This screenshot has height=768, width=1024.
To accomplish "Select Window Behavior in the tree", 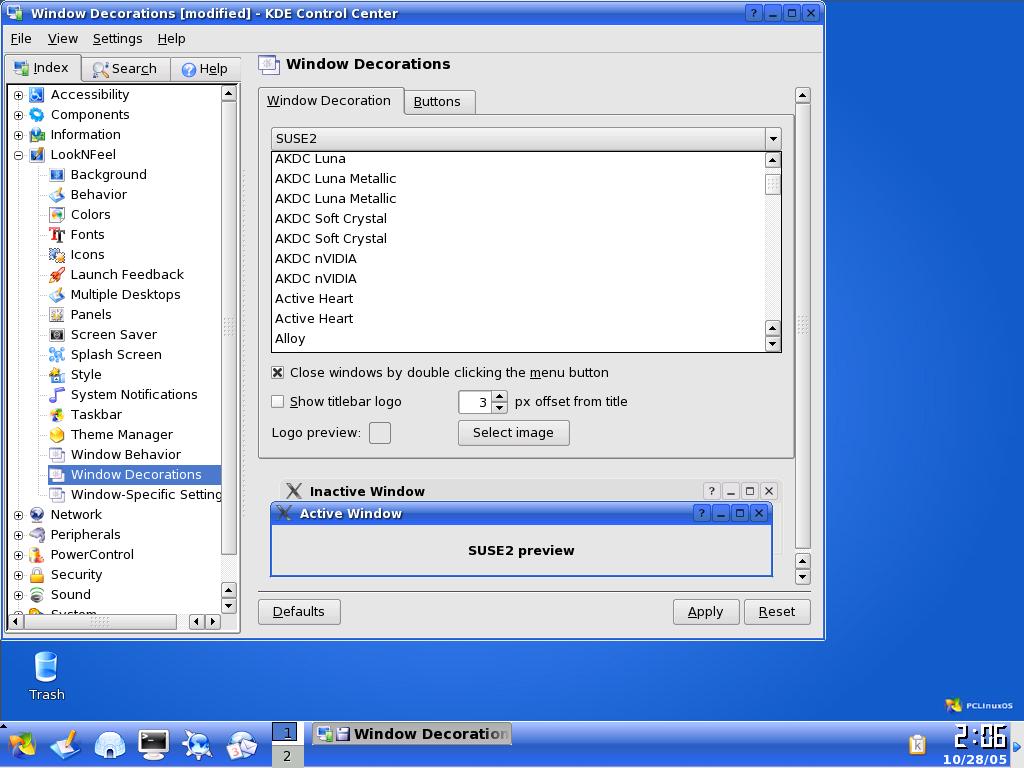I will coord(125,455).
